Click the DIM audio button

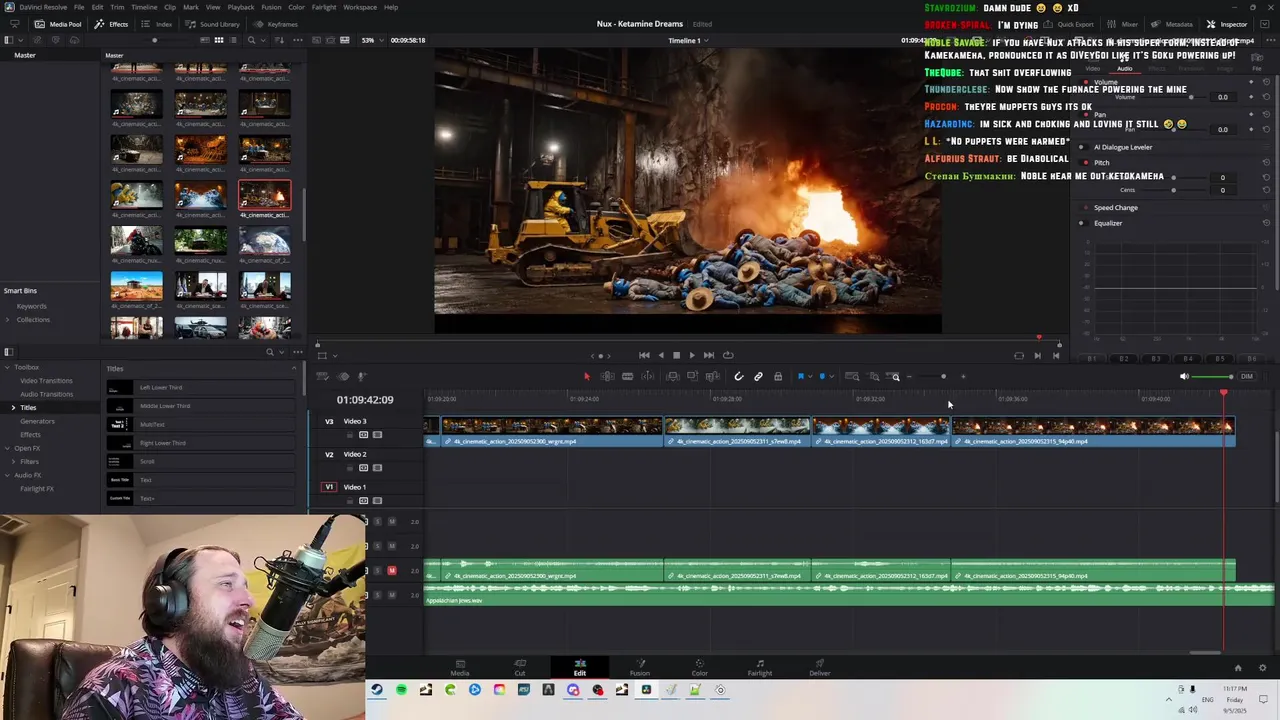1247,377
